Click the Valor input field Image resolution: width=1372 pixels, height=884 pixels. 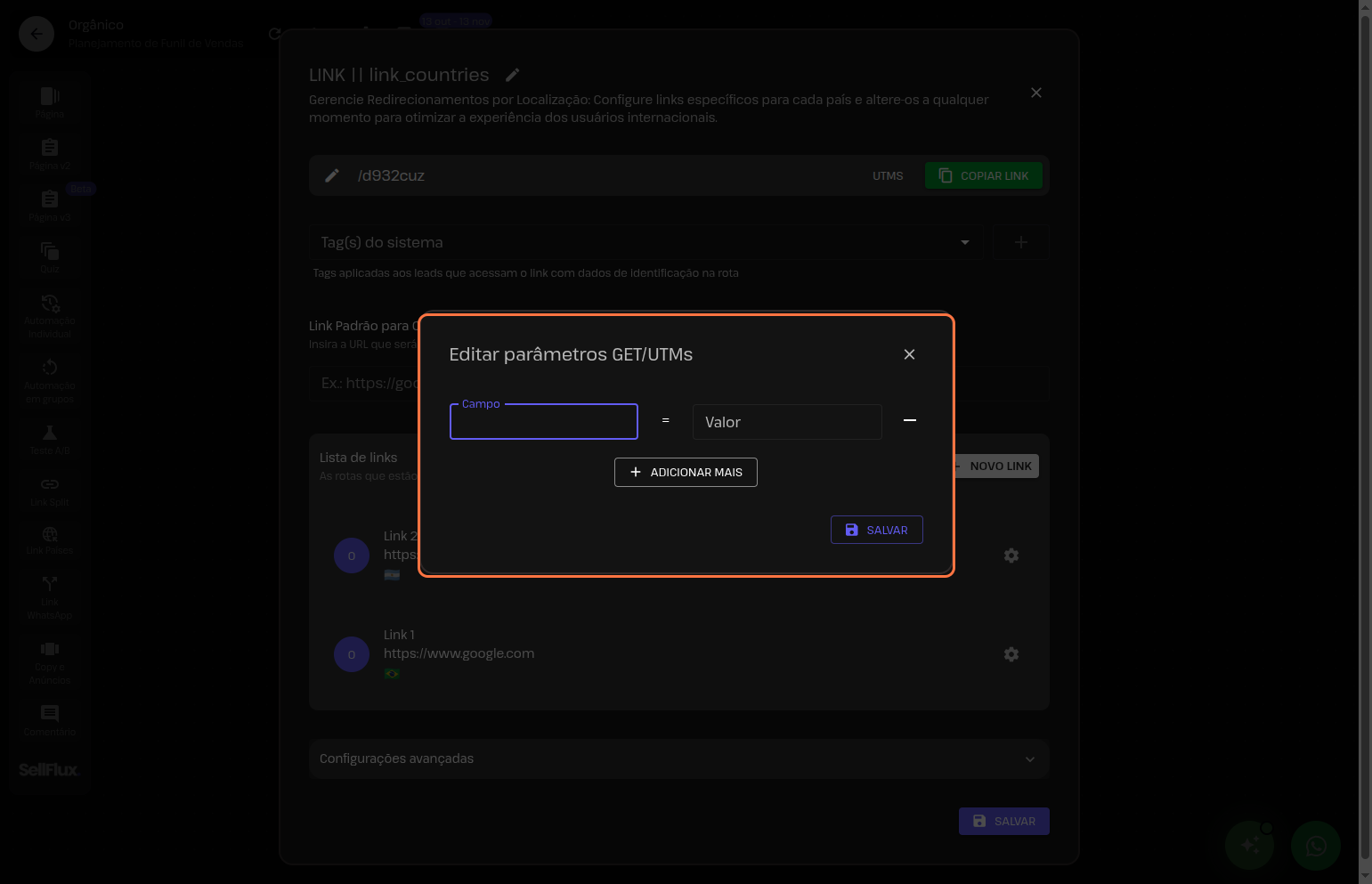786,422
